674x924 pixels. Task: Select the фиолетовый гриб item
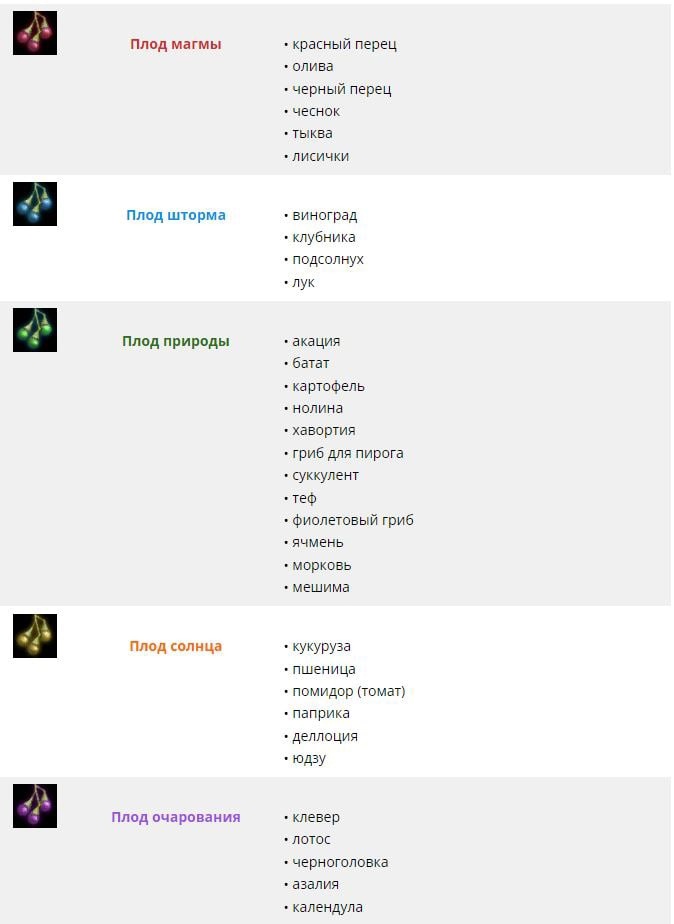tap(353, 520)
